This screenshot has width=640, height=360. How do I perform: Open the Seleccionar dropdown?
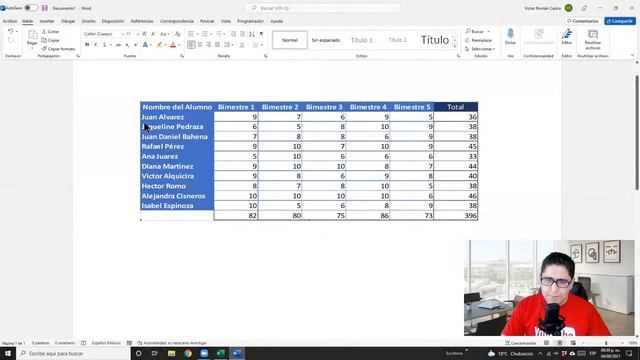pos(480,49)
